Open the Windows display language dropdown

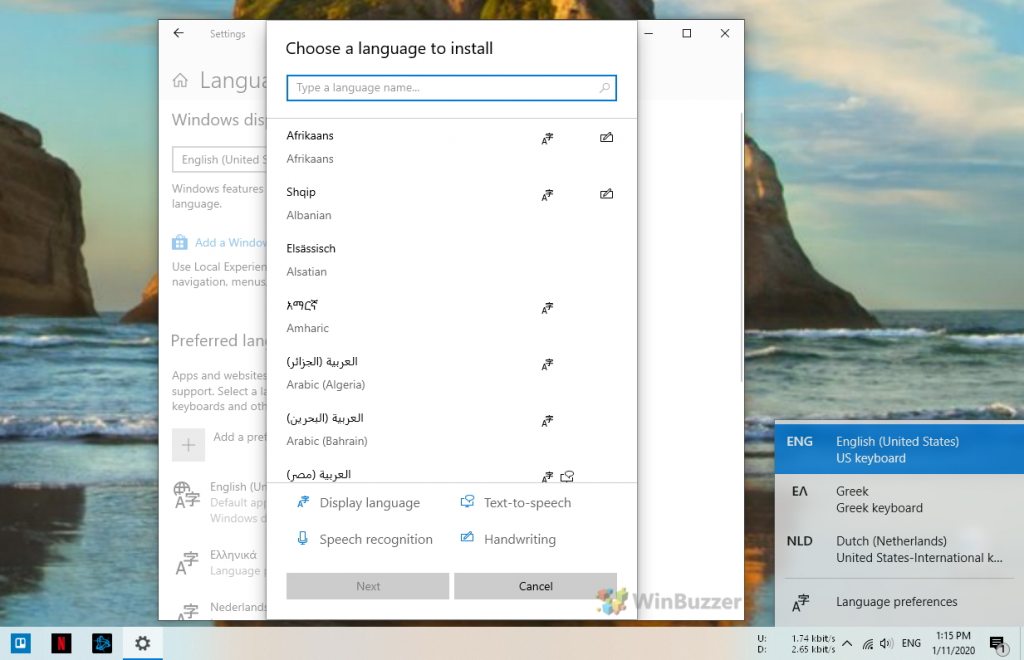coord(220,159)
